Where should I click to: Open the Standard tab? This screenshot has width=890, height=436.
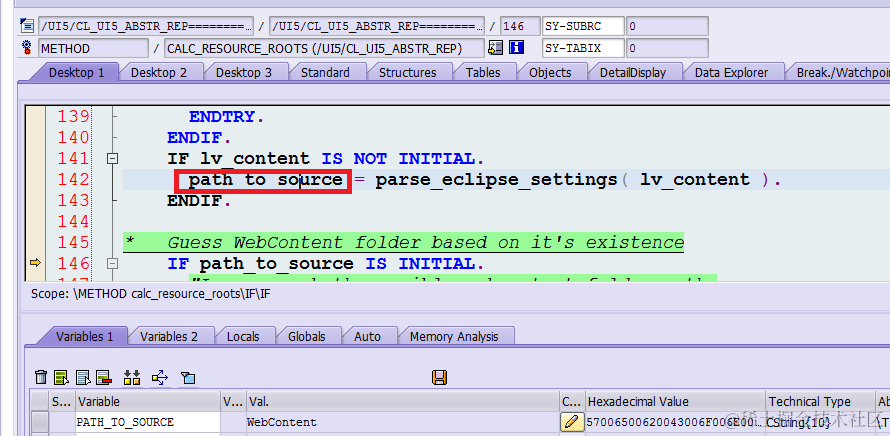pos(325,73)
